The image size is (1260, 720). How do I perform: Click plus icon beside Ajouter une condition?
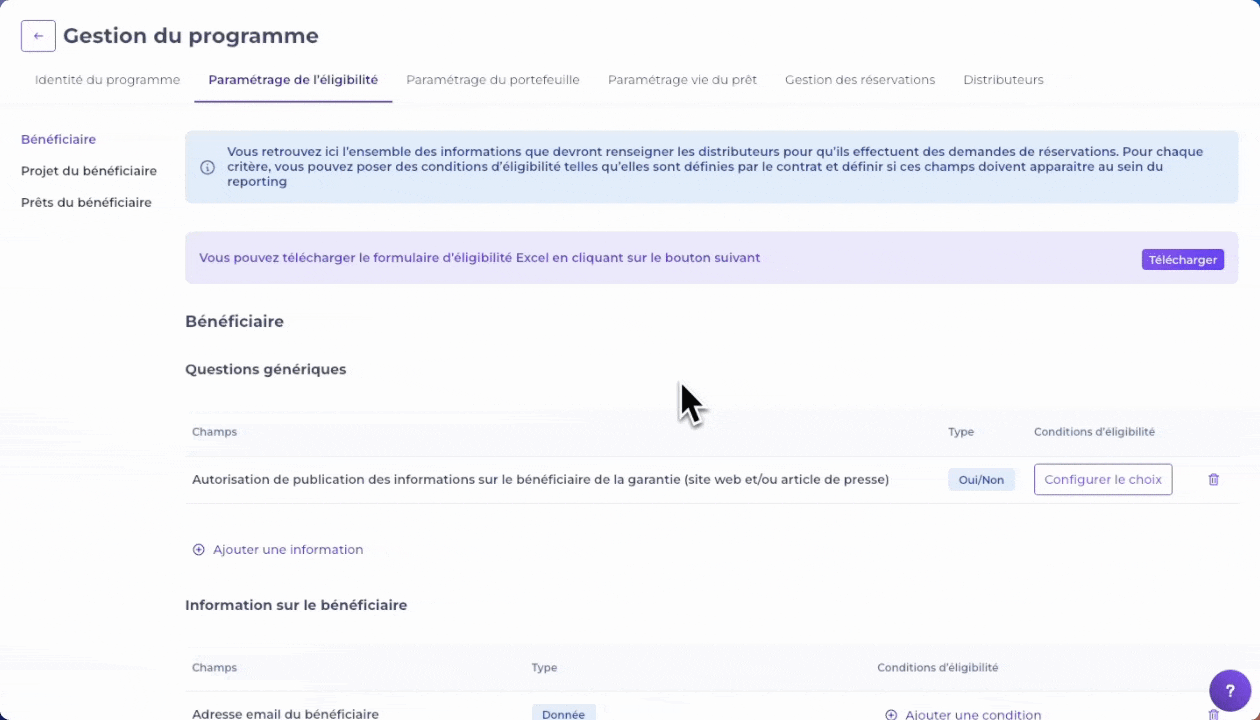[891, 715]
